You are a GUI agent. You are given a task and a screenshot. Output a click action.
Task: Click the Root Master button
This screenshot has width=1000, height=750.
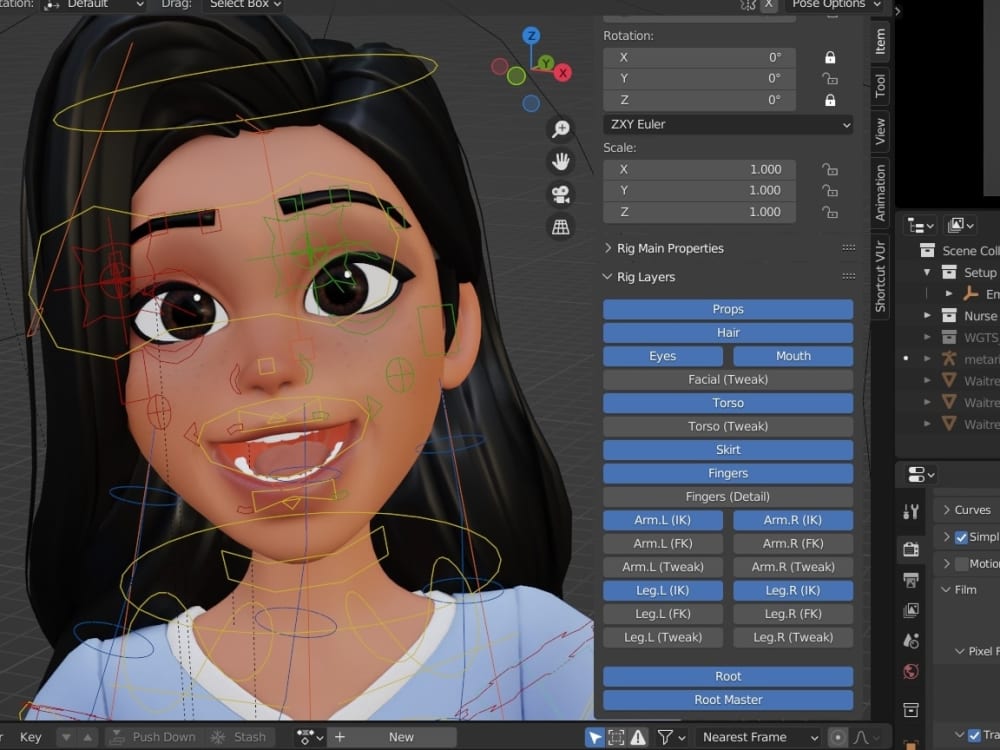pyautogui.click(x=727, y=699)
